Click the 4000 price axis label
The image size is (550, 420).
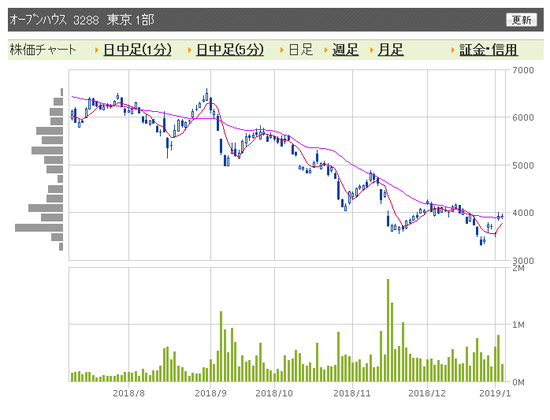pos(523,213)
